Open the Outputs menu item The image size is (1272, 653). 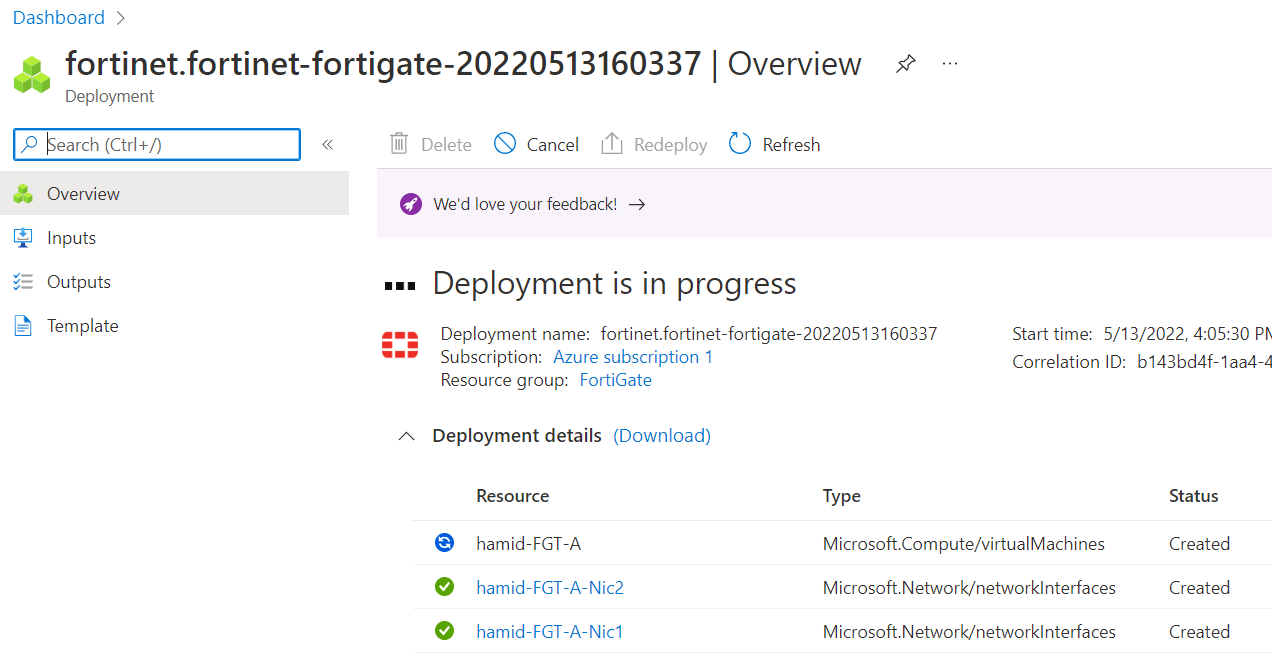click(x=175, y=282)
